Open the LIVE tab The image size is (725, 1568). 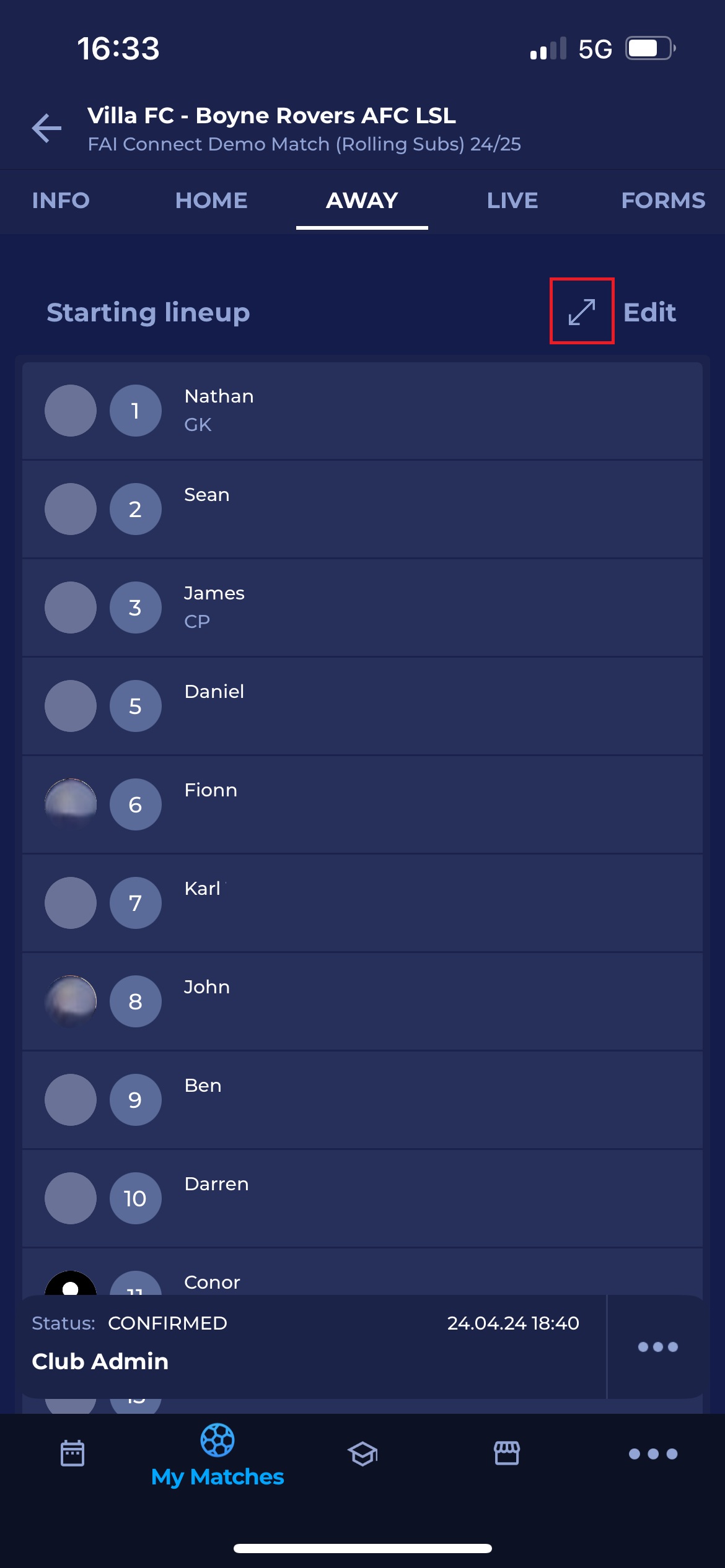click(x=512, y=201)
